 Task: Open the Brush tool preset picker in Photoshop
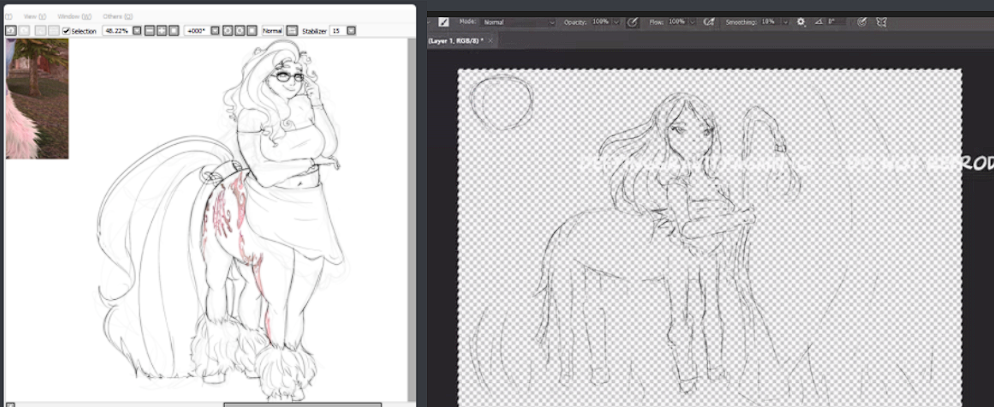pos(444,22)
